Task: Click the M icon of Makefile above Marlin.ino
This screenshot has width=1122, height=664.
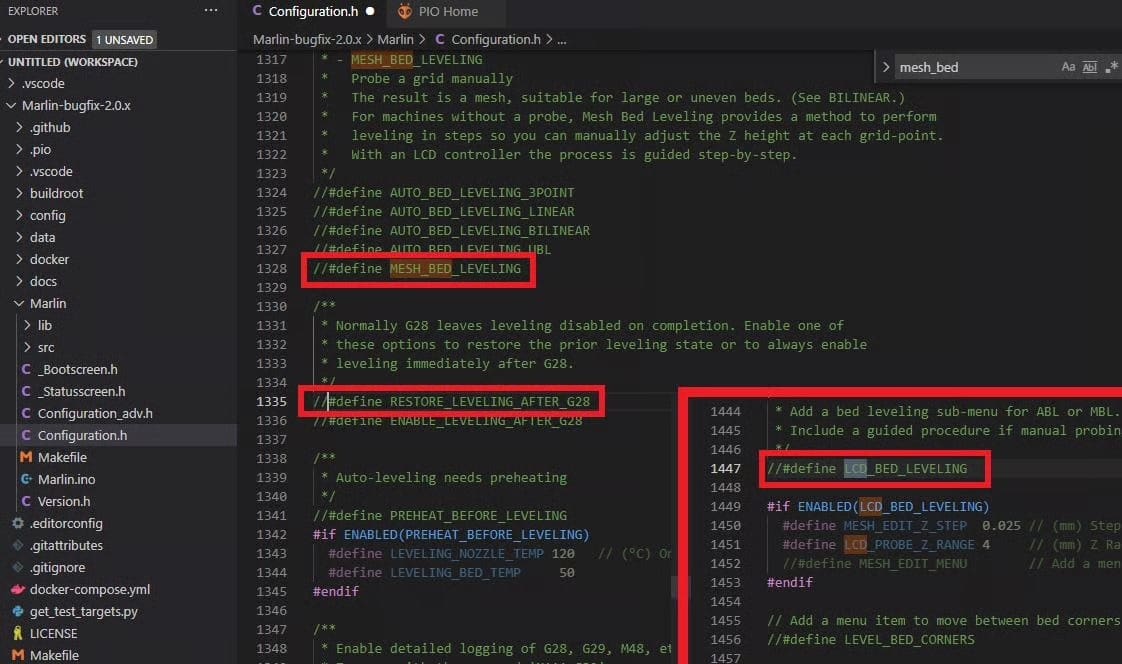Action: [x=26, y=457]
